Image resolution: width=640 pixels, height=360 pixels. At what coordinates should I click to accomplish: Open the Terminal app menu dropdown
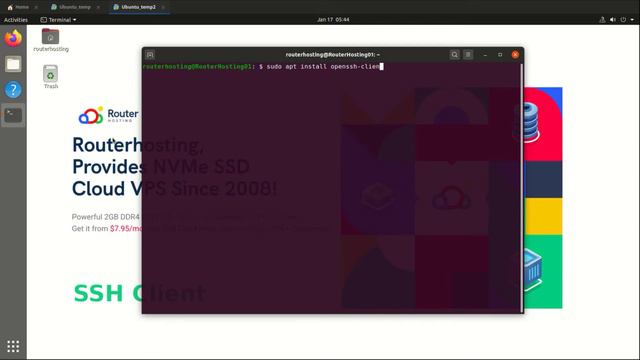[x=58, y=20]
